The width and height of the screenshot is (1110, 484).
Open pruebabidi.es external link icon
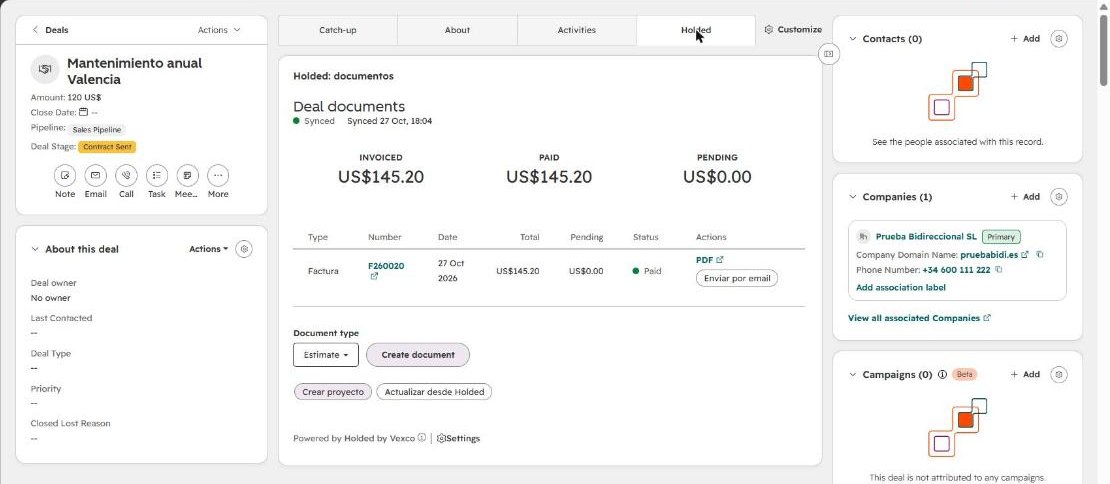(x=1024, y=254)
